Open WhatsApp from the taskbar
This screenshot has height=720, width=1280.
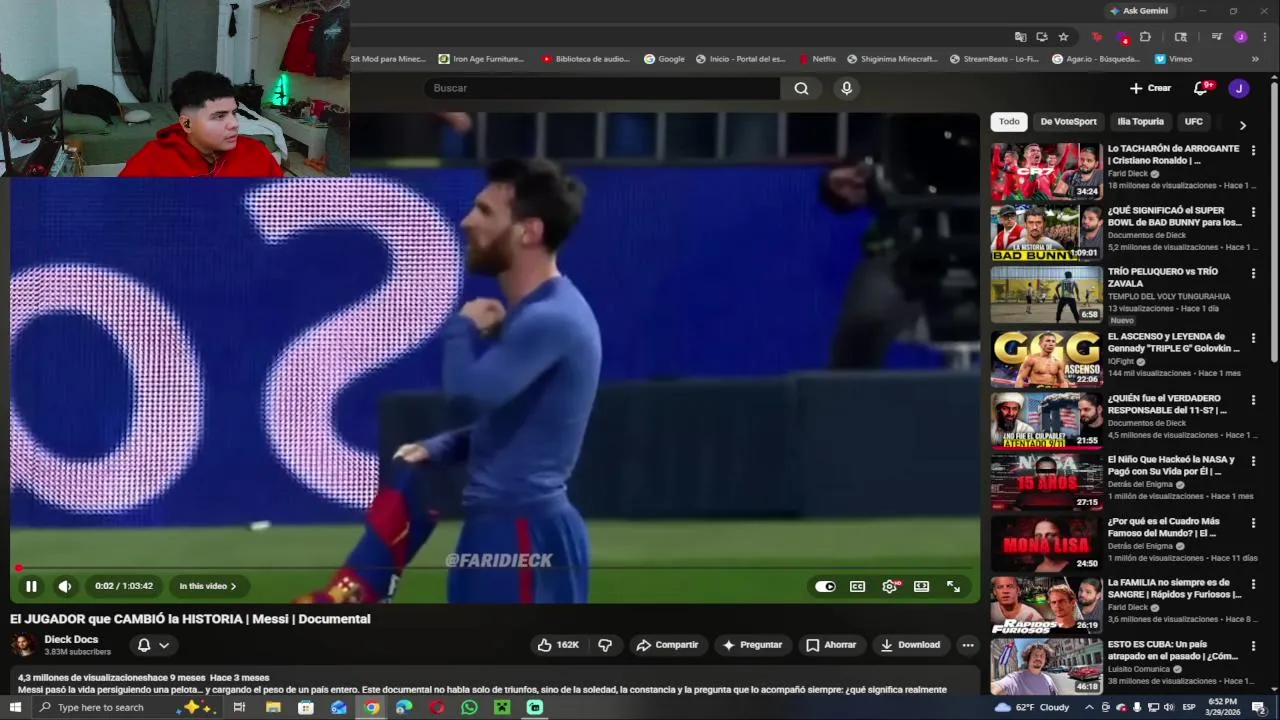click(469, 707)
